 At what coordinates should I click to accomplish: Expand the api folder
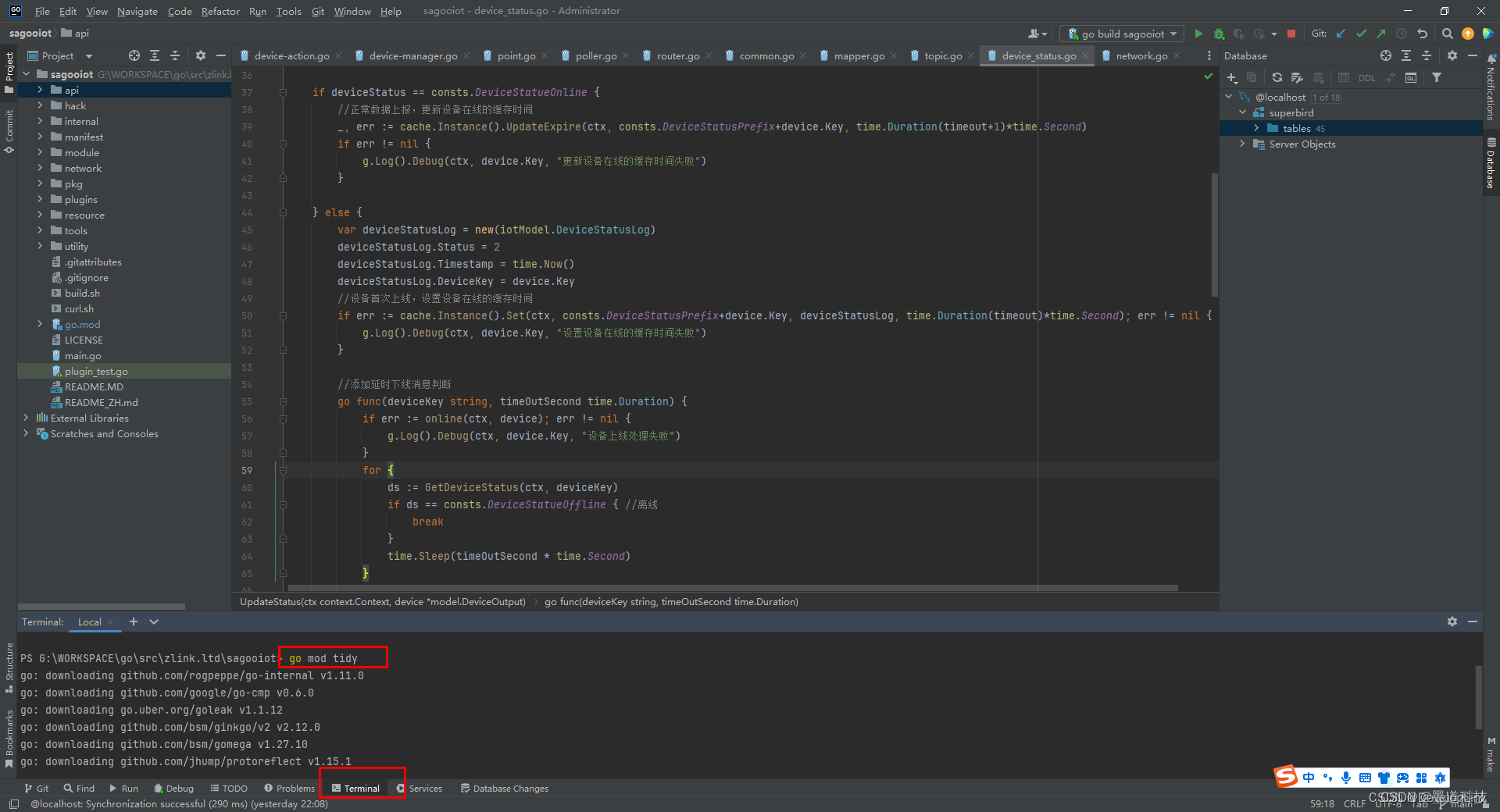click(x=40, y=90)
